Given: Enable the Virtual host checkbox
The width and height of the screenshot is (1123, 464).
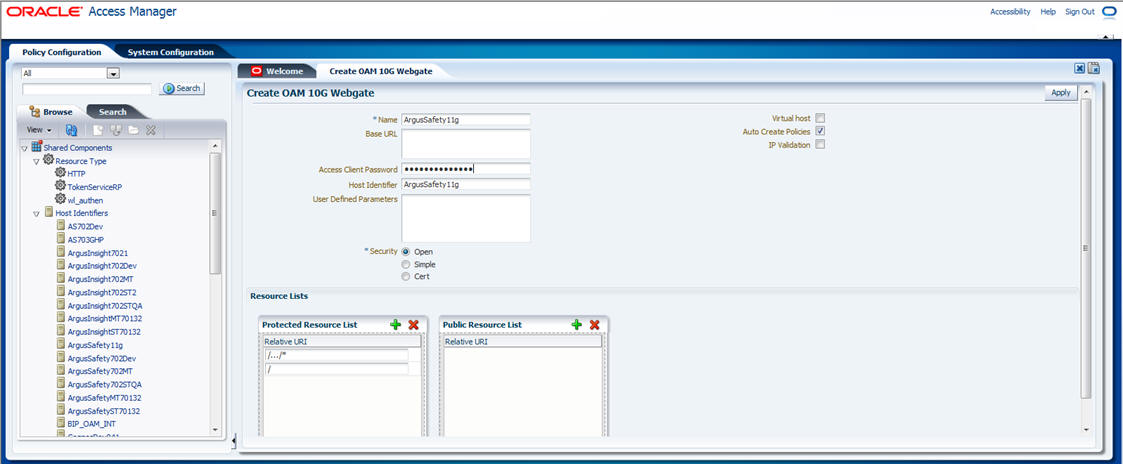Looking at the screenshot, I should [820, 118].
